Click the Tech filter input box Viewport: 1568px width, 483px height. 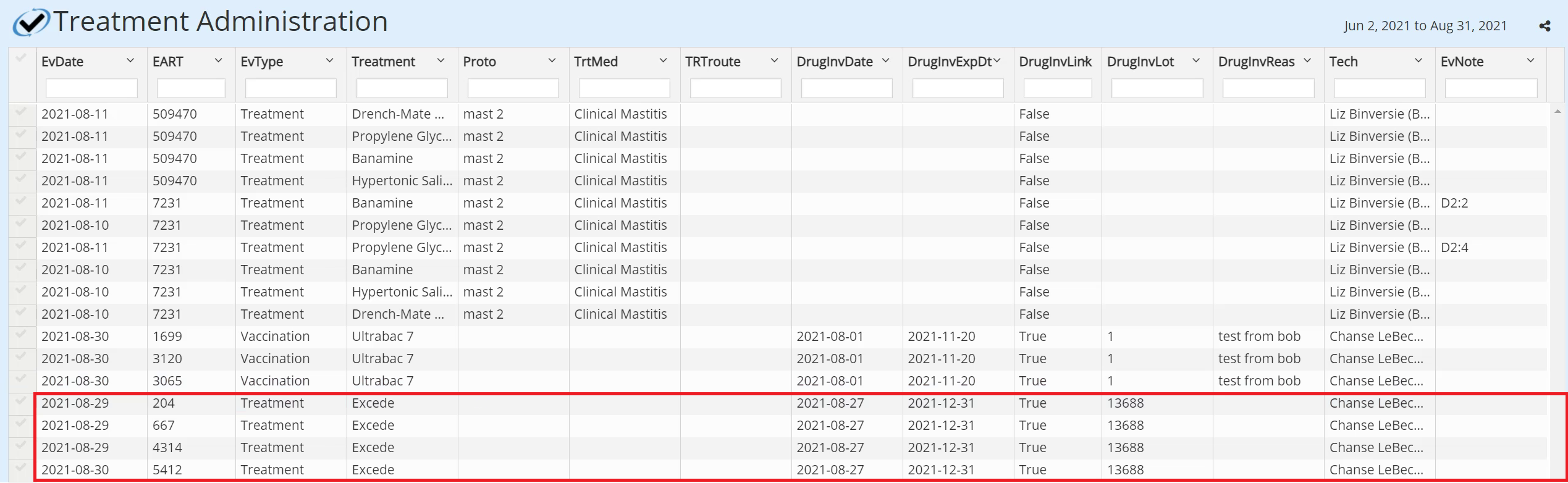pyautogui.click(x=1380, y=88)
